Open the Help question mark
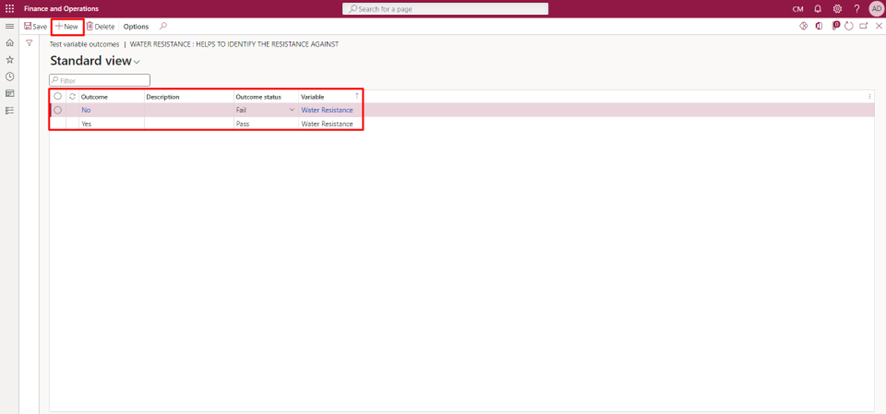The width and height of the screenshot is (886, 414). tap(857, 9)
